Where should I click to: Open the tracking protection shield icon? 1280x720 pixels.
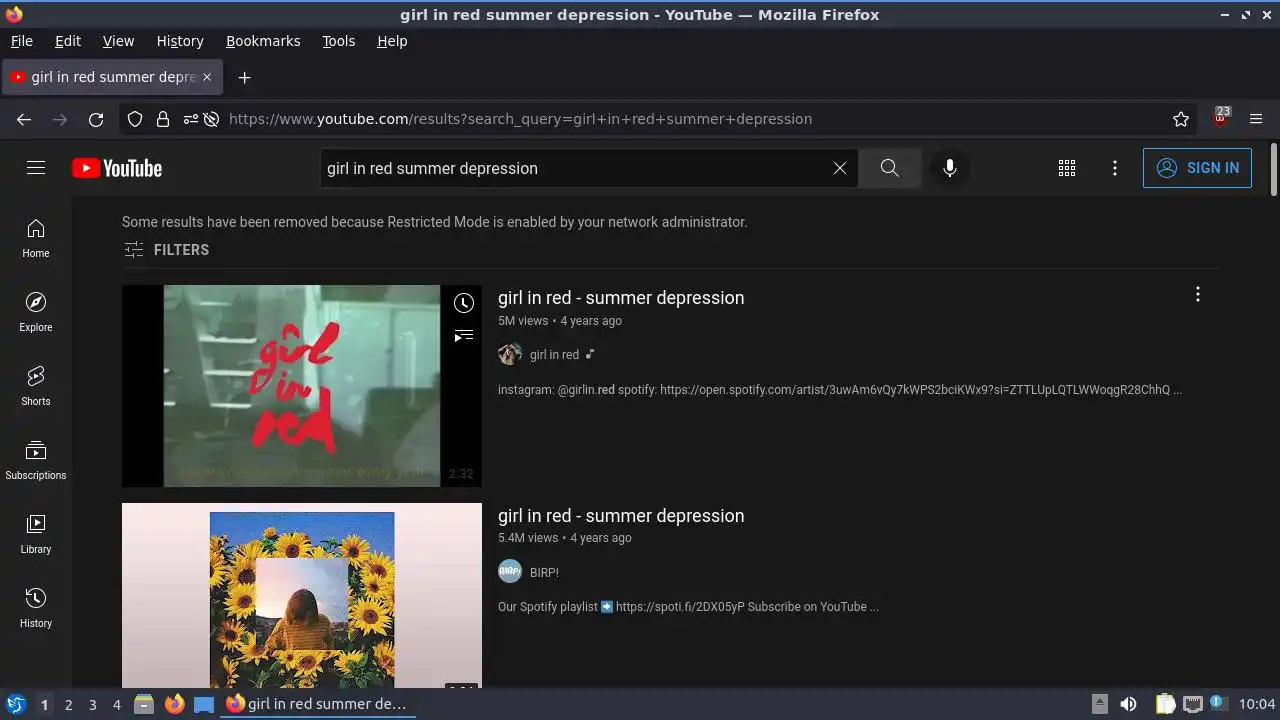click(x=135, y=119)
